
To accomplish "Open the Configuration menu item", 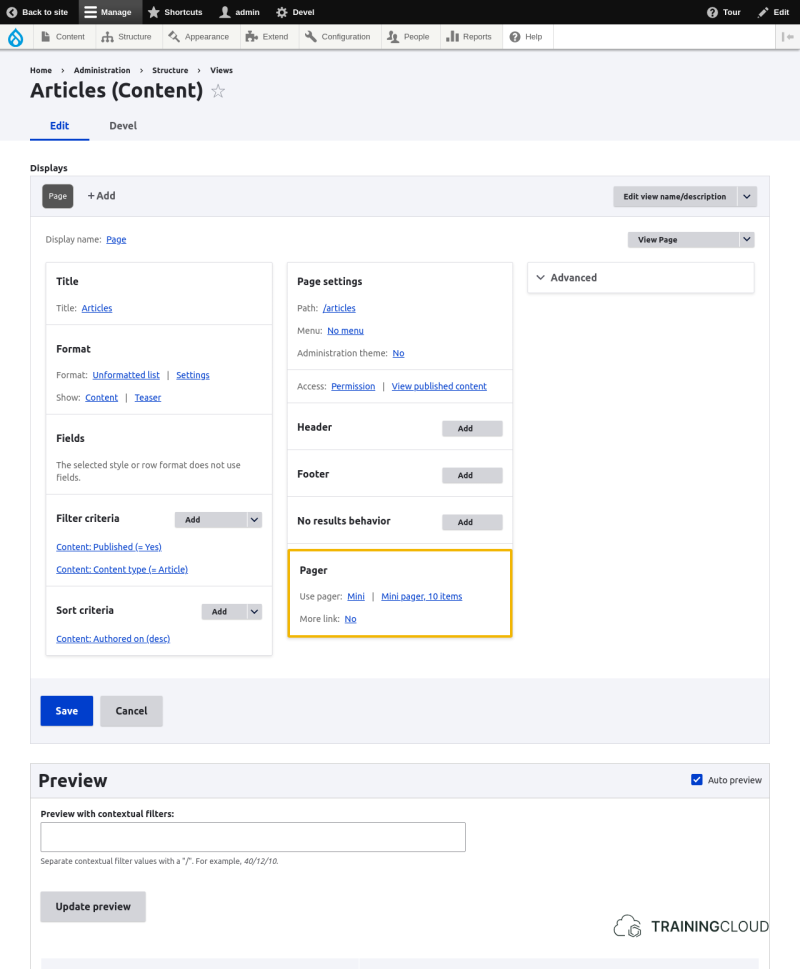I will tap(338, 37).
